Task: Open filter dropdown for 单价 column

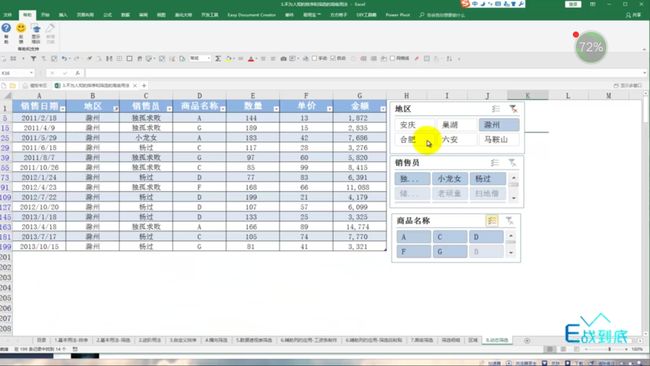Action: 330,109
